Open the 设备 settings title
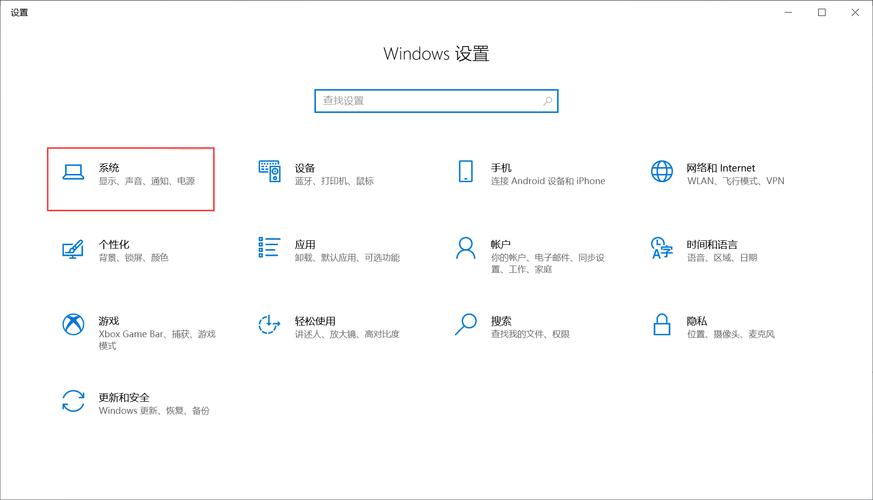The image size is (873, 500). click(x=305, y=168)
